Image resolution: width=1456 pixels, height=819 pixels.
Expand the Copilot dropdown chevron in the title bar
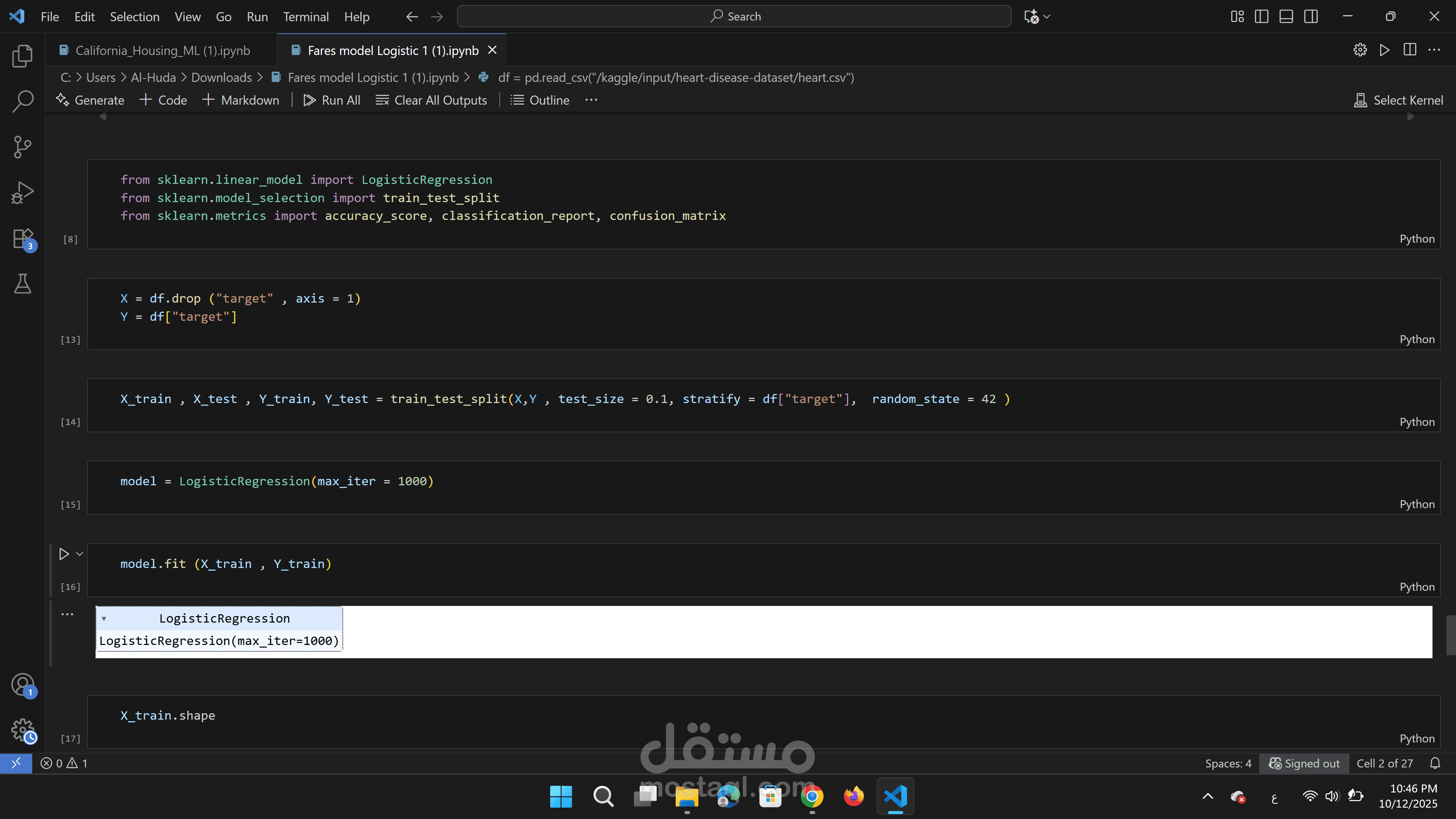point(1047,17)
